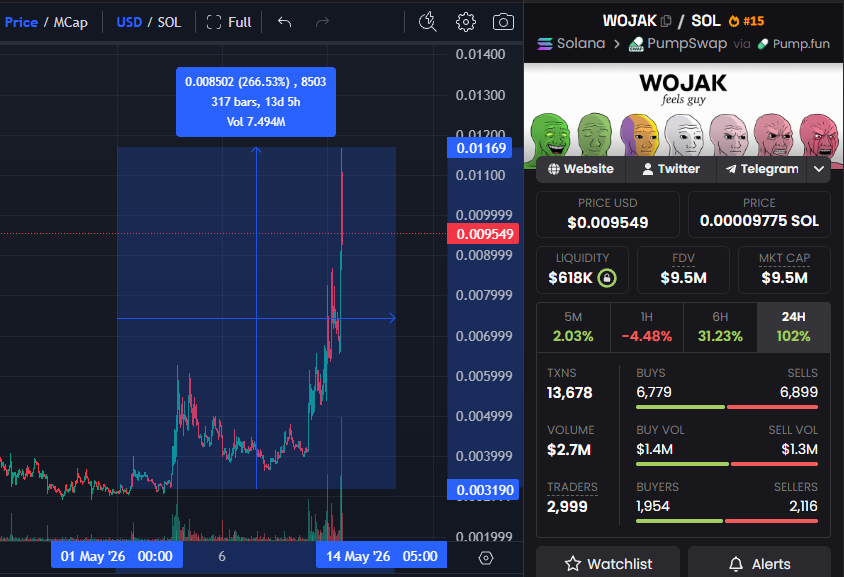Open the chart timezone target icon
This screenshot has width=844, height=577.
point(486,558)
